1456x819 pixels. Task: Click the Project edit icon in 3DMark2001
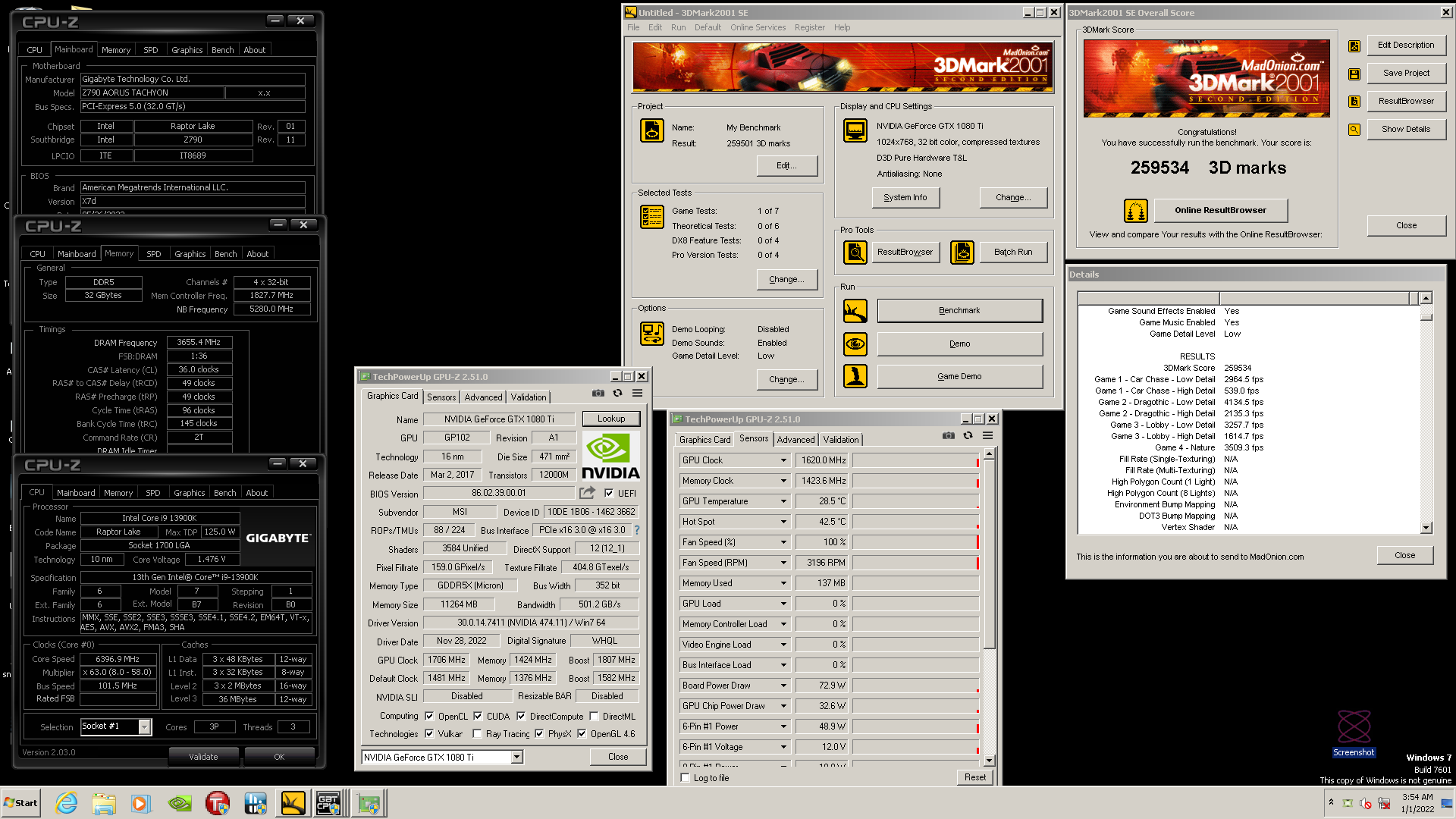pyautogui.click(x=652, y=130)
